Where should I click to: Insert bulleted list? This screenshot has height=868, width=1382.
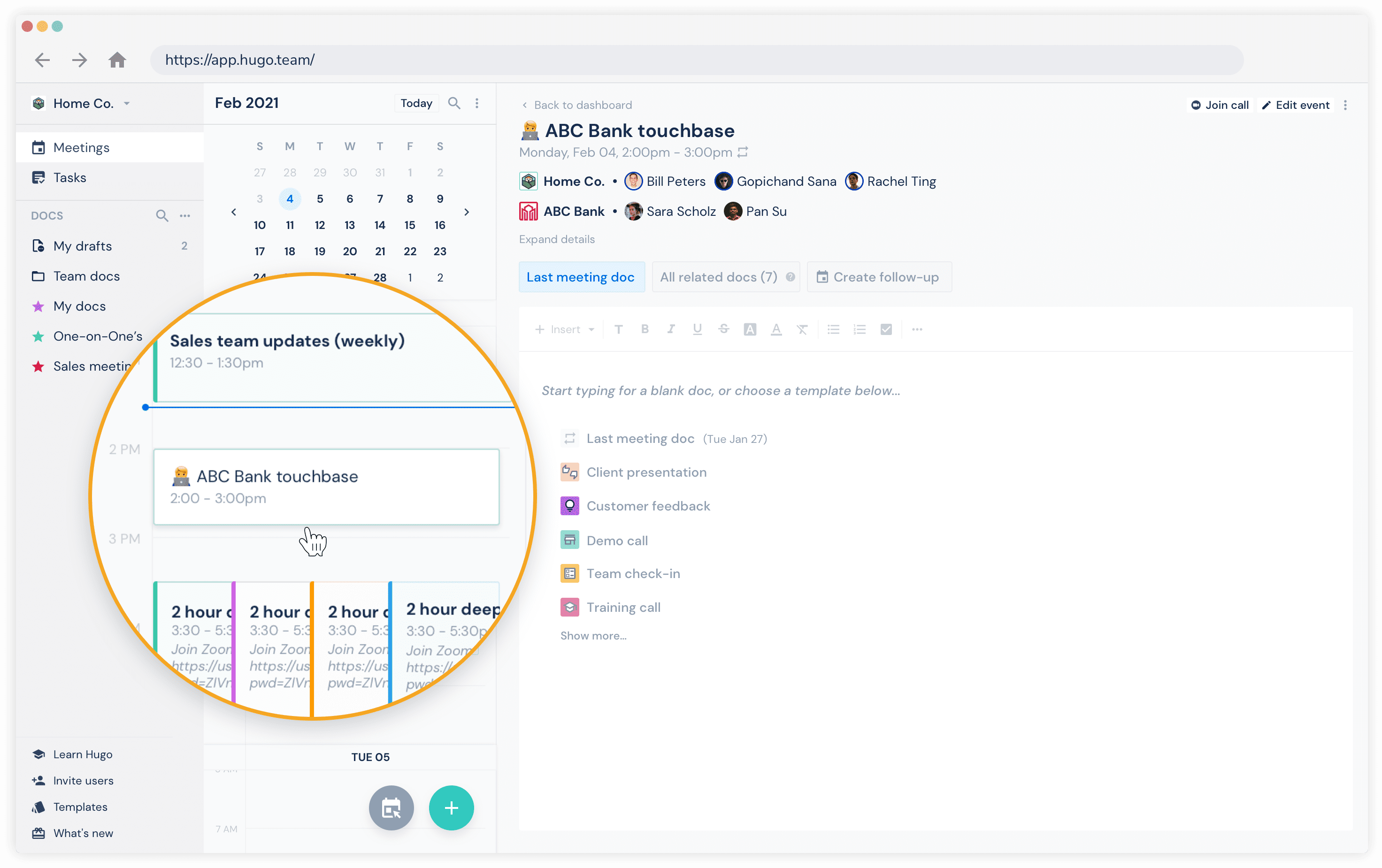(833, 329)
